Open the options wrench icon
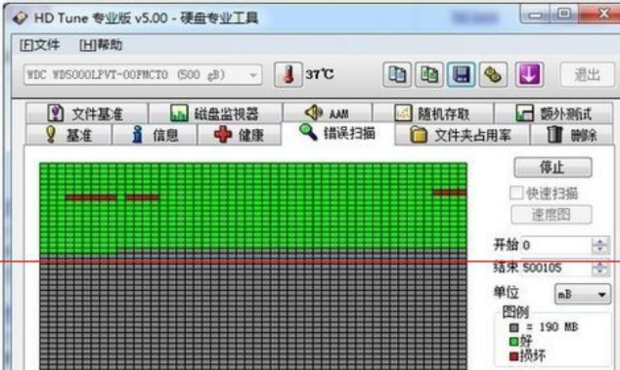 coord(493,74)
